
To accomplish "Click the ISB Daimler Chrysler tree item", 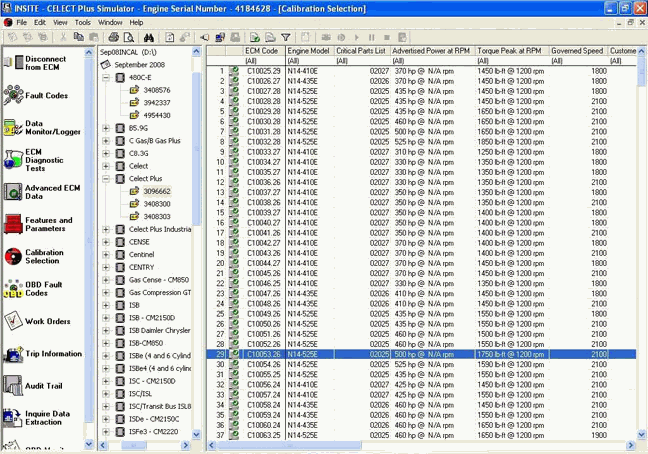I will click(x=160, y=330).
